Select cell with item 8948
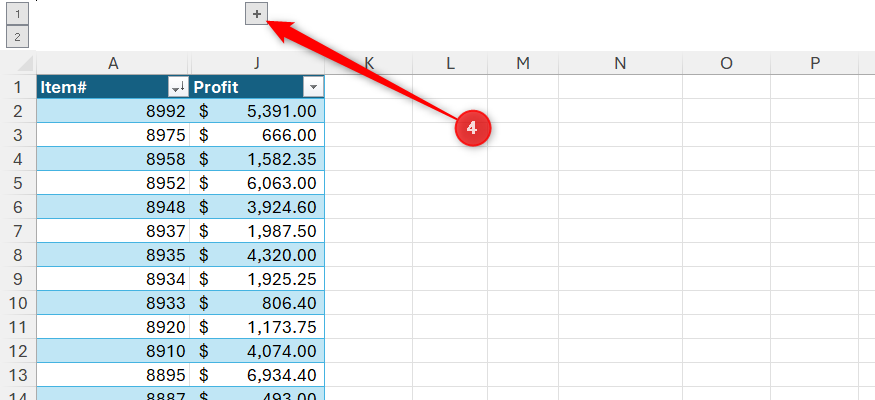 [x=113, y=207]
